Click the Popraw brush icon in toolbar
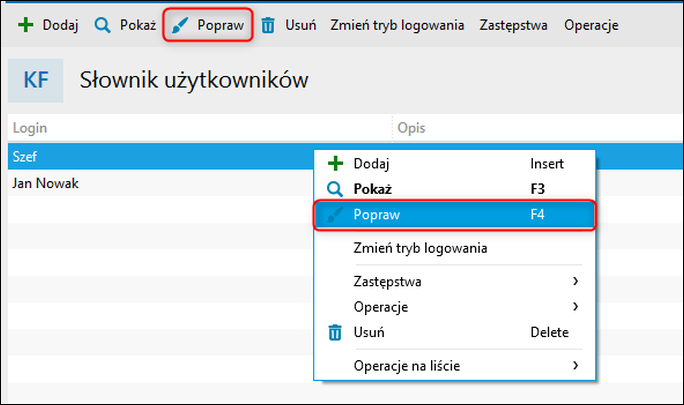Viewport: 684px width, 405px height. coord(177,25)
